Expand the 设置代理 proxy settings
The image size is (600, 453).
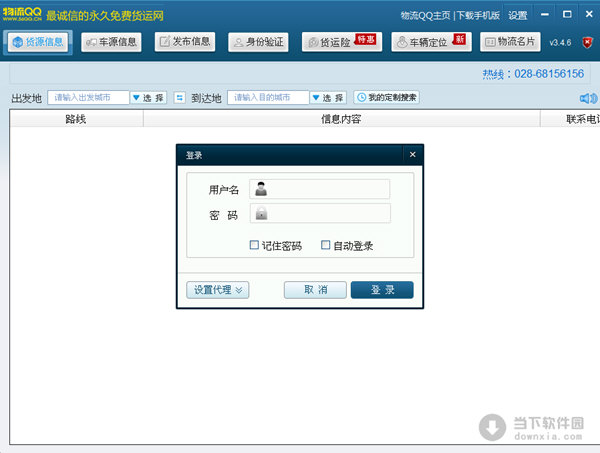coord(217,290)
